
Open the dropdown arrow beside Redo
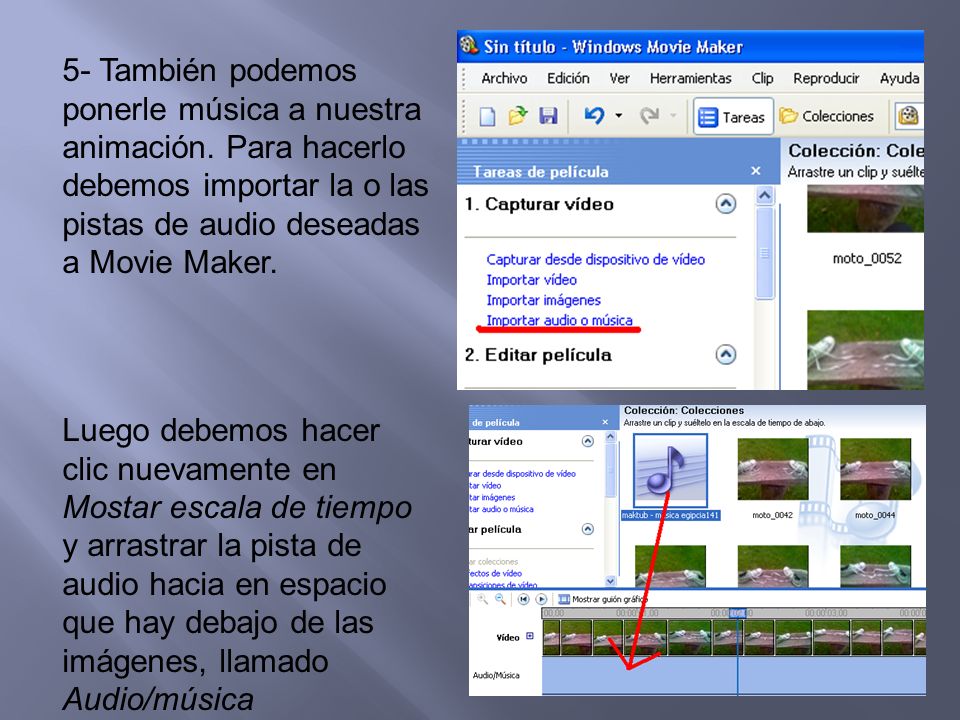(x=673, y=116)
